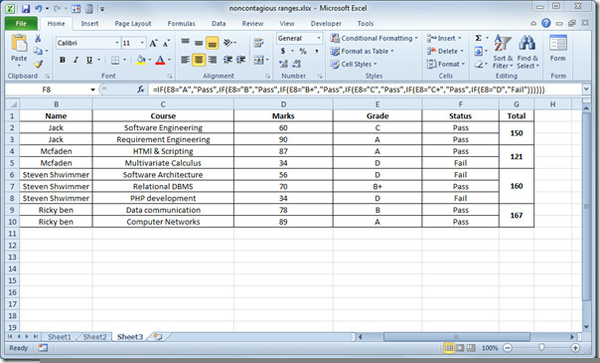This screenshot has height=363, width=600.
Task: Open the Name Box dropdown arrow
Action: (93, 90)
